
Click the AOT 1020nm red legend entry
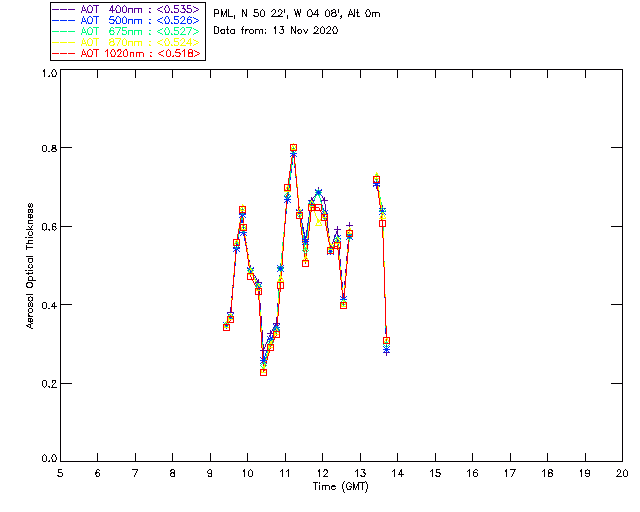126,53
